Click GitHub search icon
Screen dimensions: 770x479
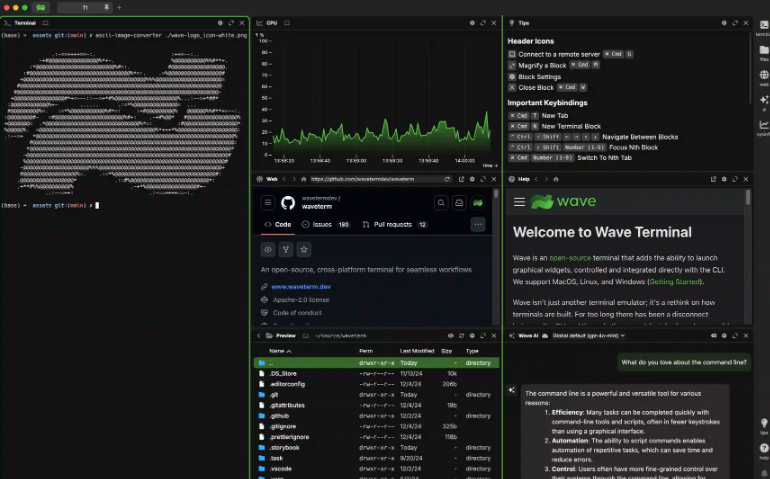[x=441, y=203]
